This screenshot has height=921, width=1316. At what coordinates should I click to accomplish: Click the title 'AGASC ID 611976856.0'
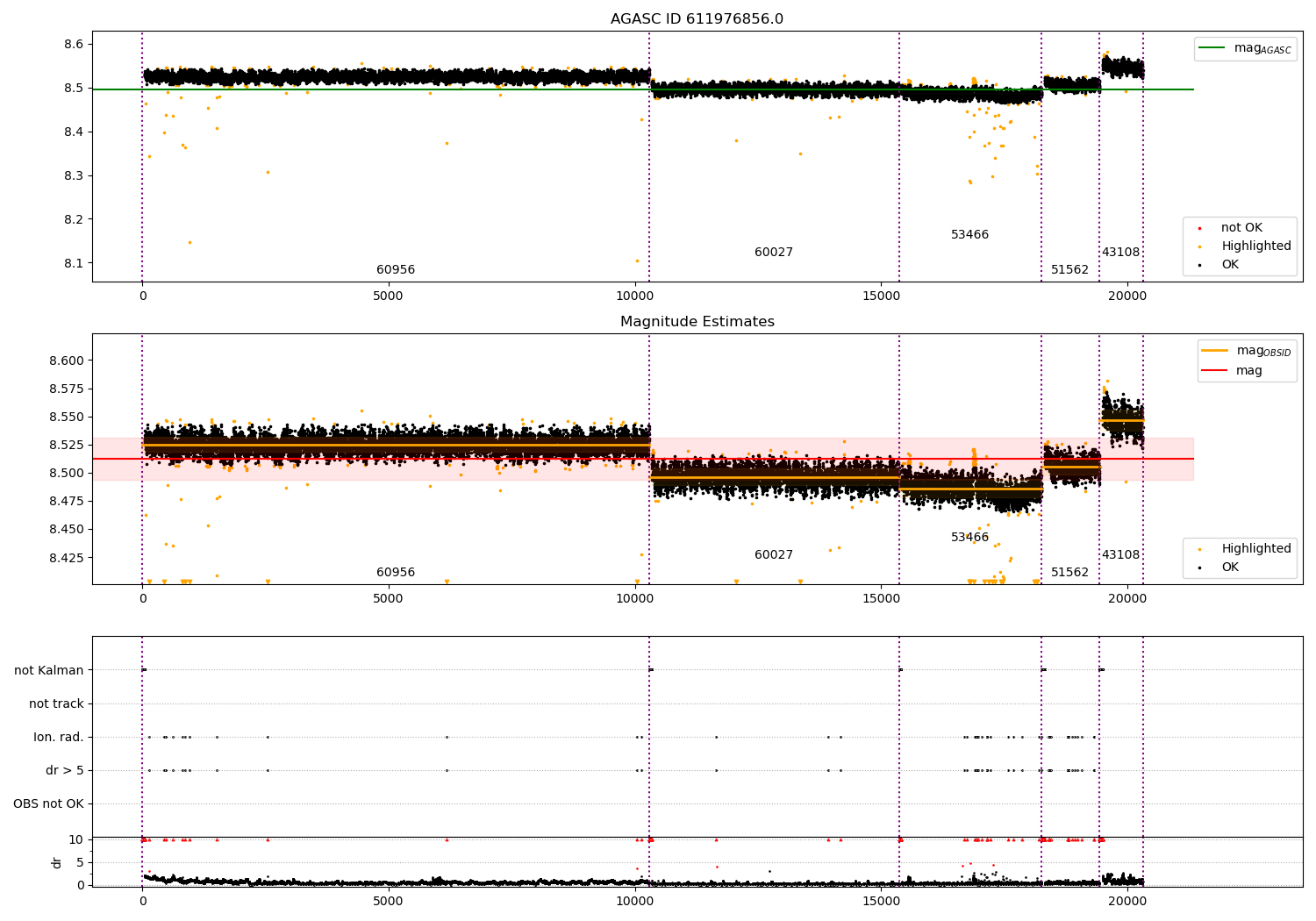coord(697,19)
